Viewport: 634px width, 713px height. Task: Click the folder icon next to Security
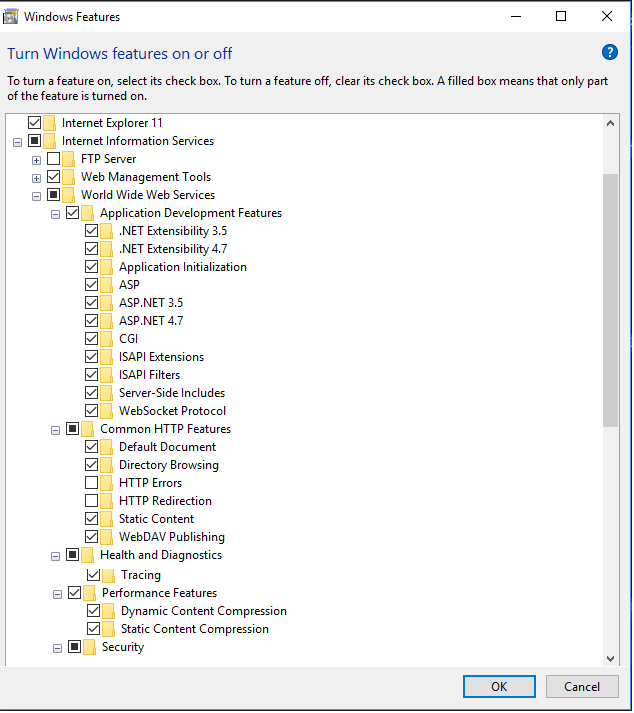(90, 647)
